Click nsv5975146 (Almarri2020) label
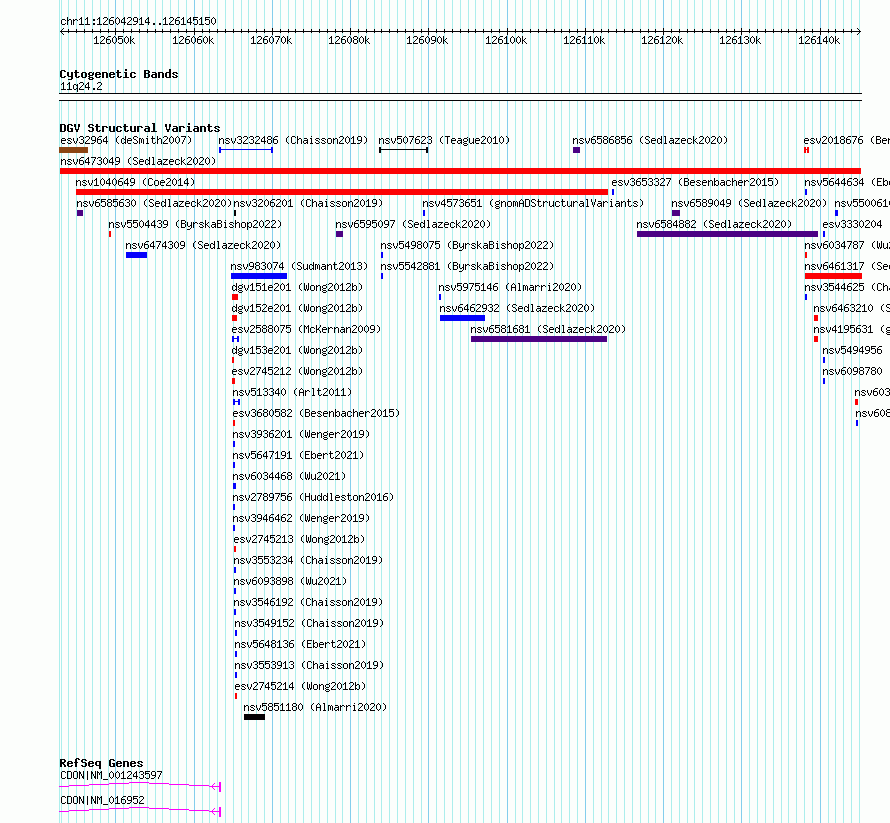890x823 pixels. coord(510,287)
